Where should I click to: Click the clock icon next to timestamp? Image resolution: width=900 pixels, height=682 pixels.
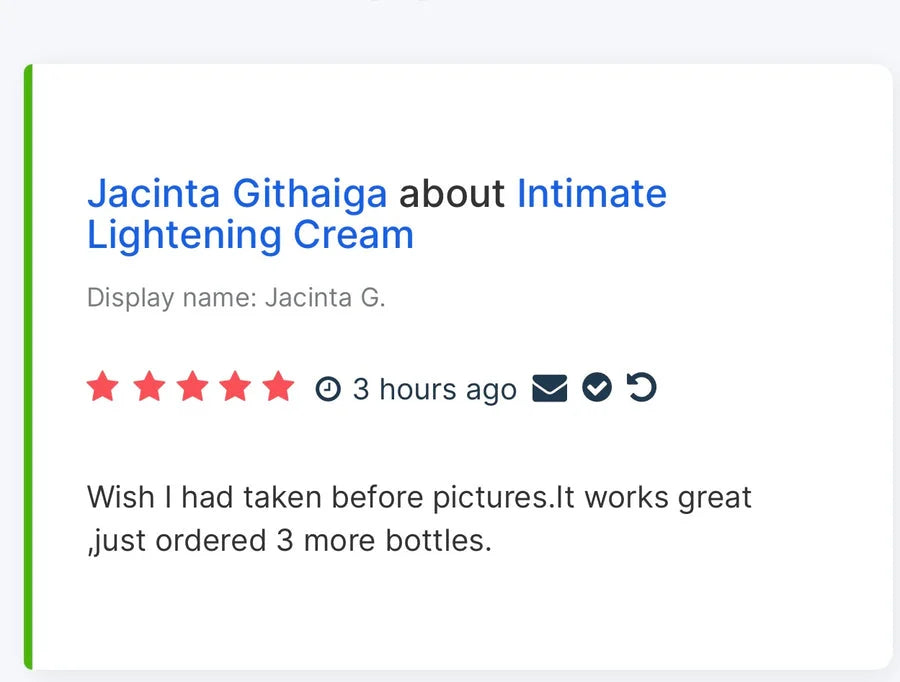click(328, 389)
